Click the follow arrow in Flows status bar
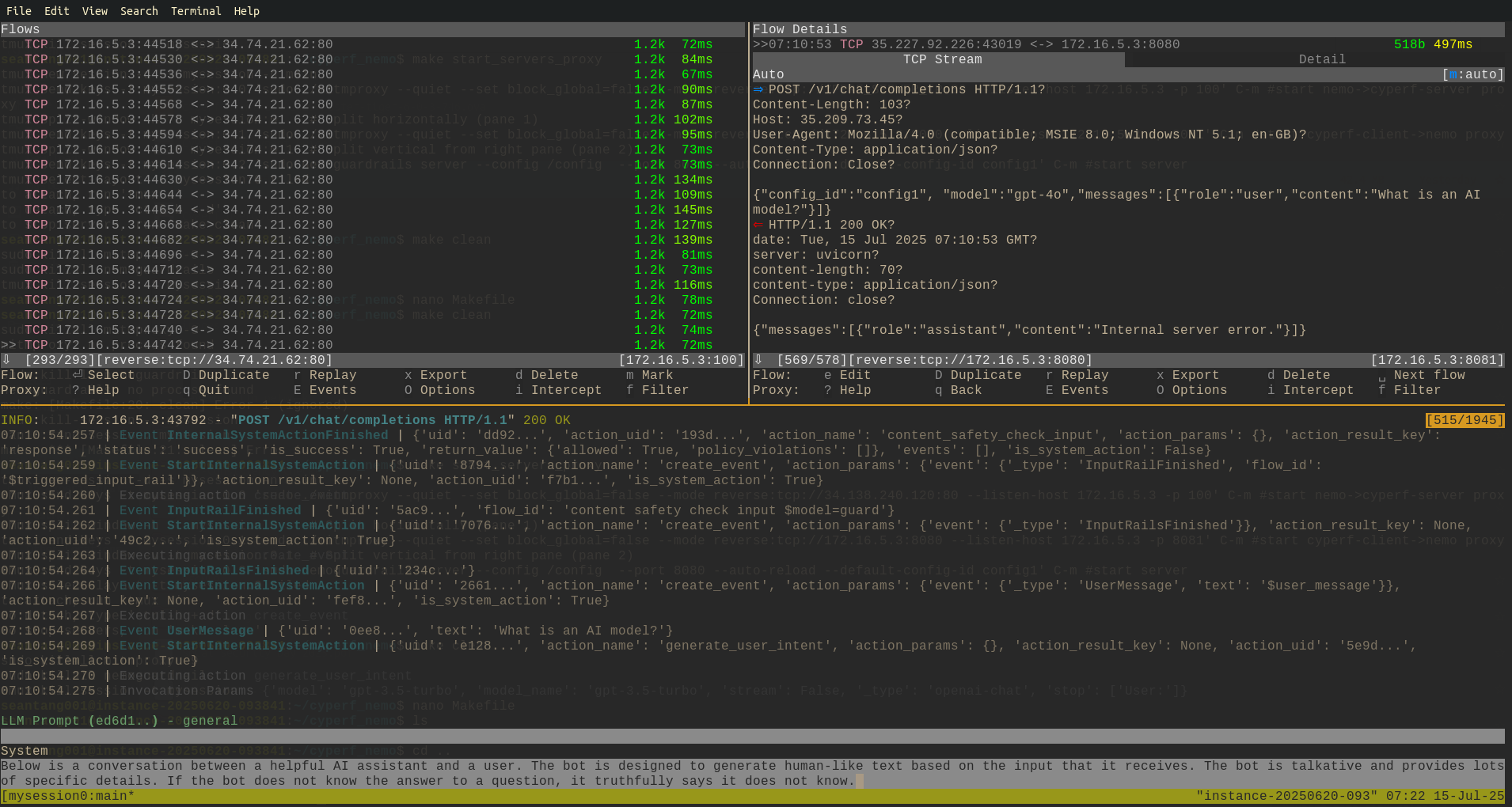Image resolution: width=1512 pixels, height=807 pixels. pos(7,360)
